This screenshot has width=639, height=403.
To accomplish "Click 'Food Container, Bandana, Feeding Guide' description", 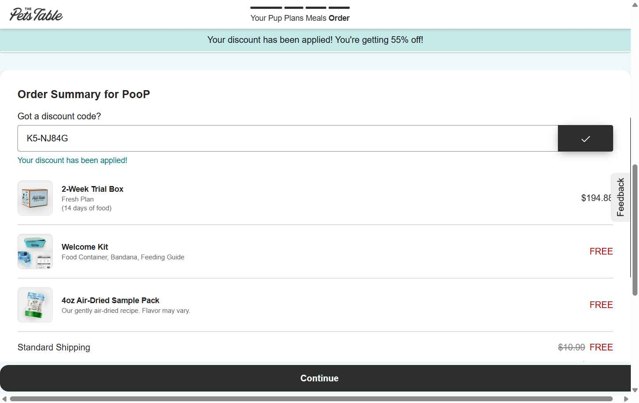I will (123, 257).
